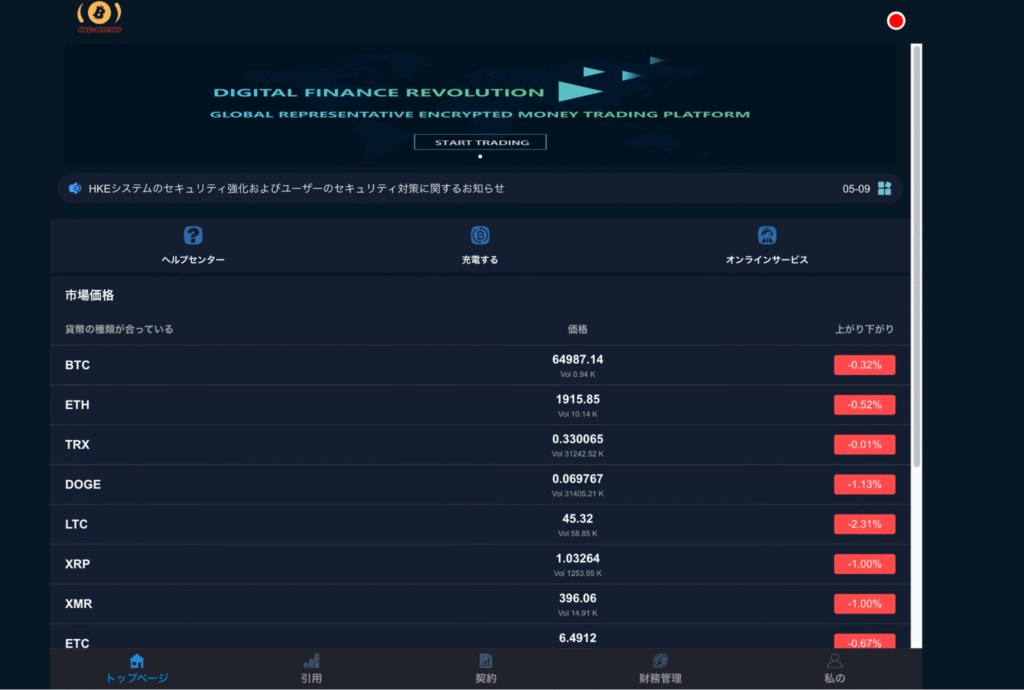Select the XMR market row name
This screenshot has width=1024, height=690.
pos(78,604)
